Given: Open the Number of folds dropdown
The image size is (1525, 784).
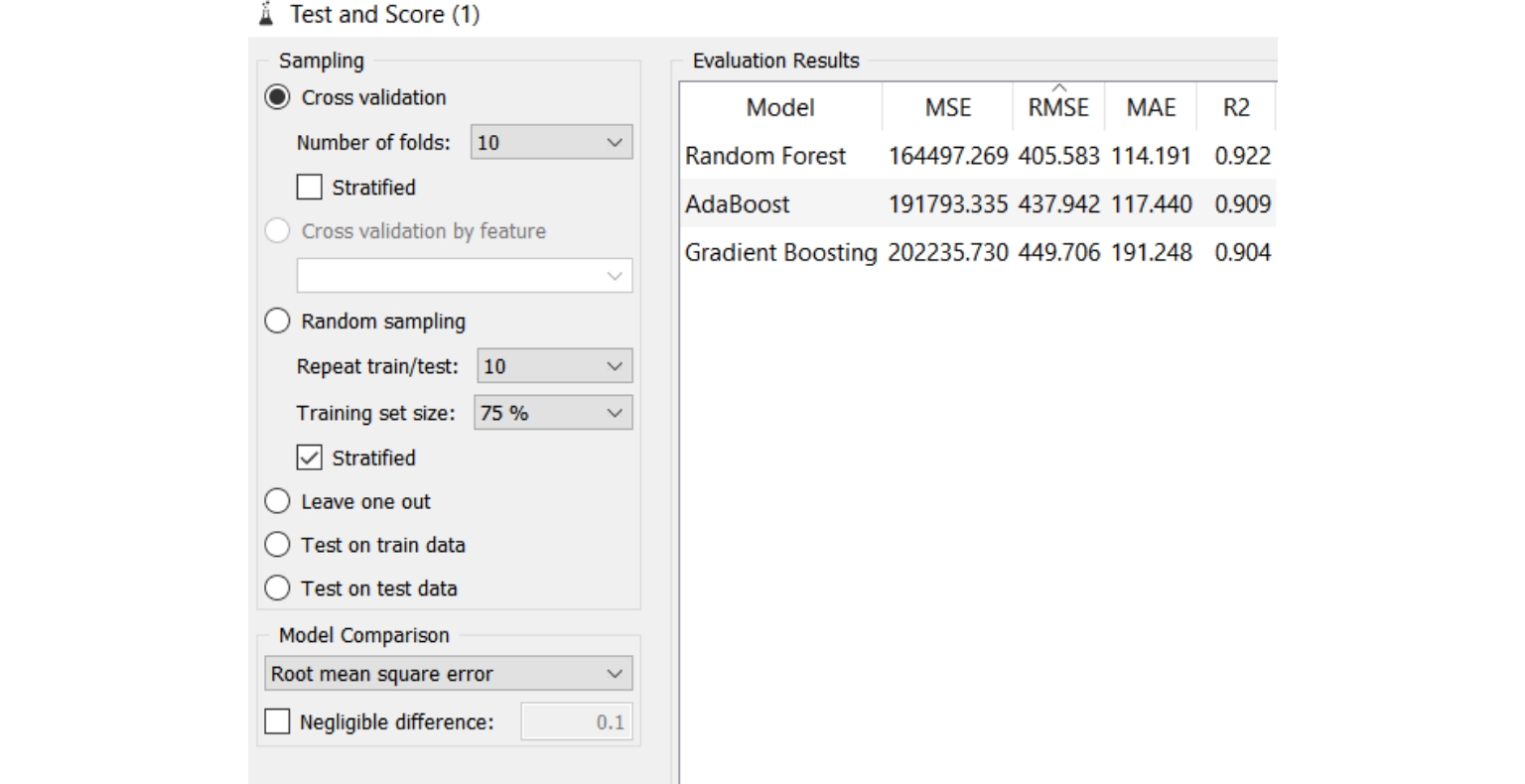Looking at the screenshot, I should click(551, 143).
